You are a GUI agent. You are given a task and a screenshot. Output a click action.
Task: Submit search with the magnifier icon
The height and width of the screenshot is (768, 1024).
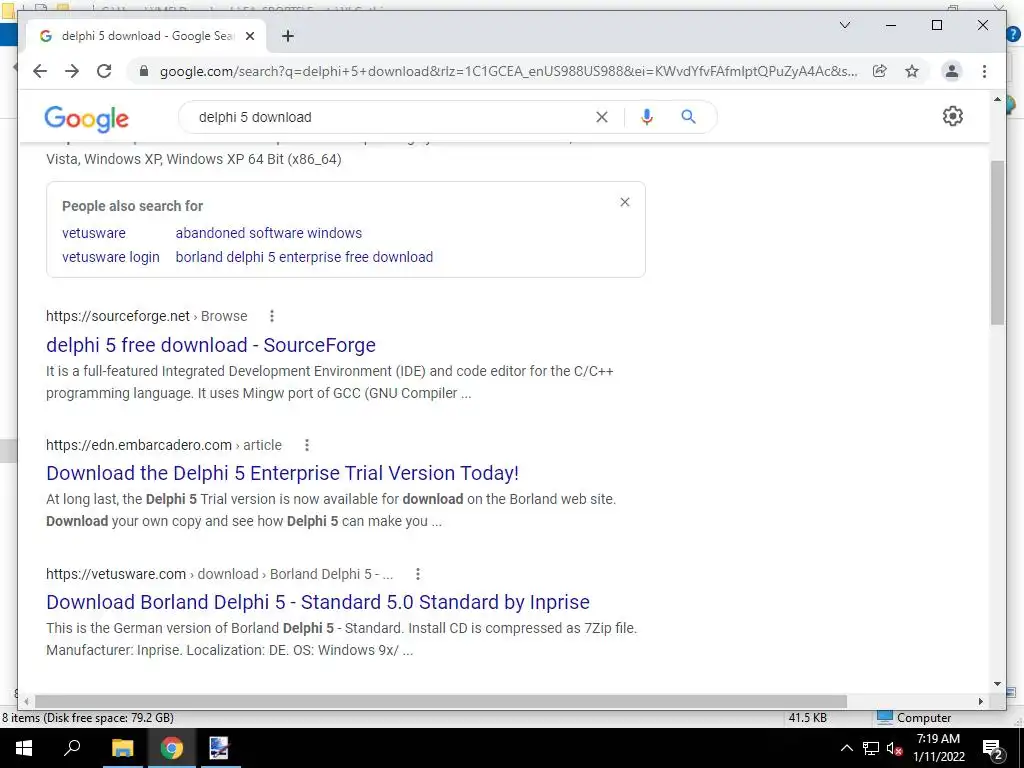(x=688, y=117)
